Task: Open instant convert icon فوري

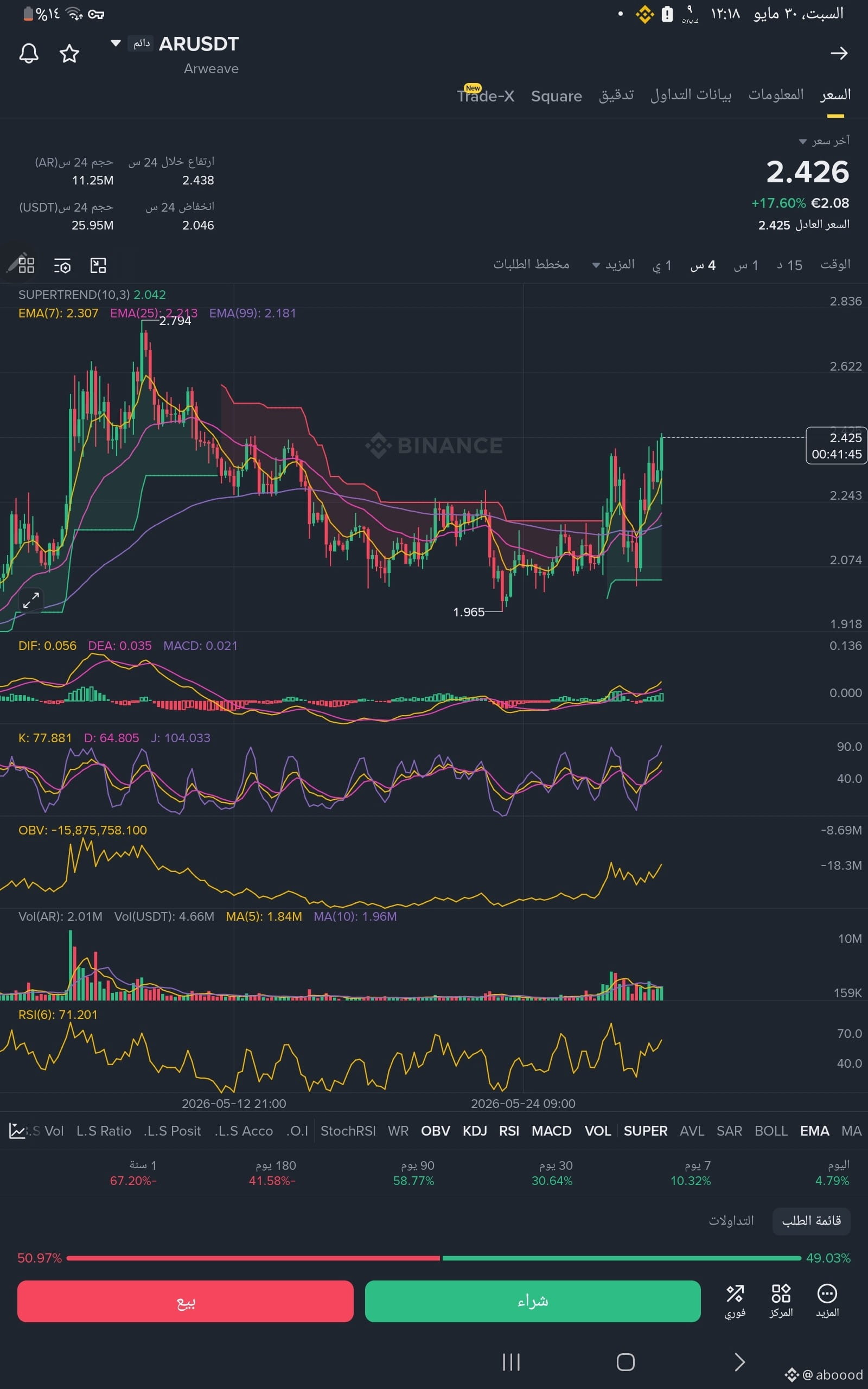Action: [735, 1301]
